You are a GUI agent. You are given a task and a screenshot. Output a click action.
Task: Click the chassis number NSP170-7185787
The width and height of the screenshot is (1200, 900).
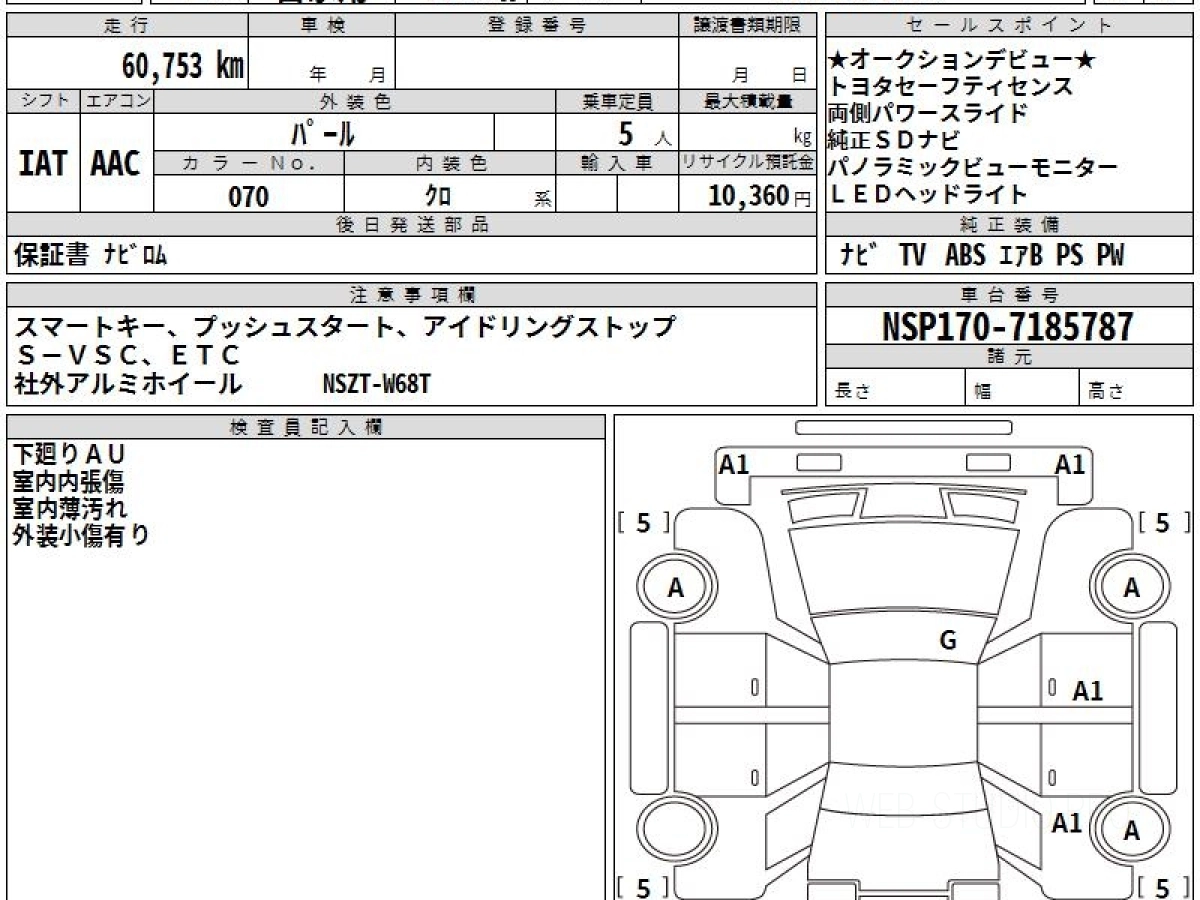click(1008, 327)
